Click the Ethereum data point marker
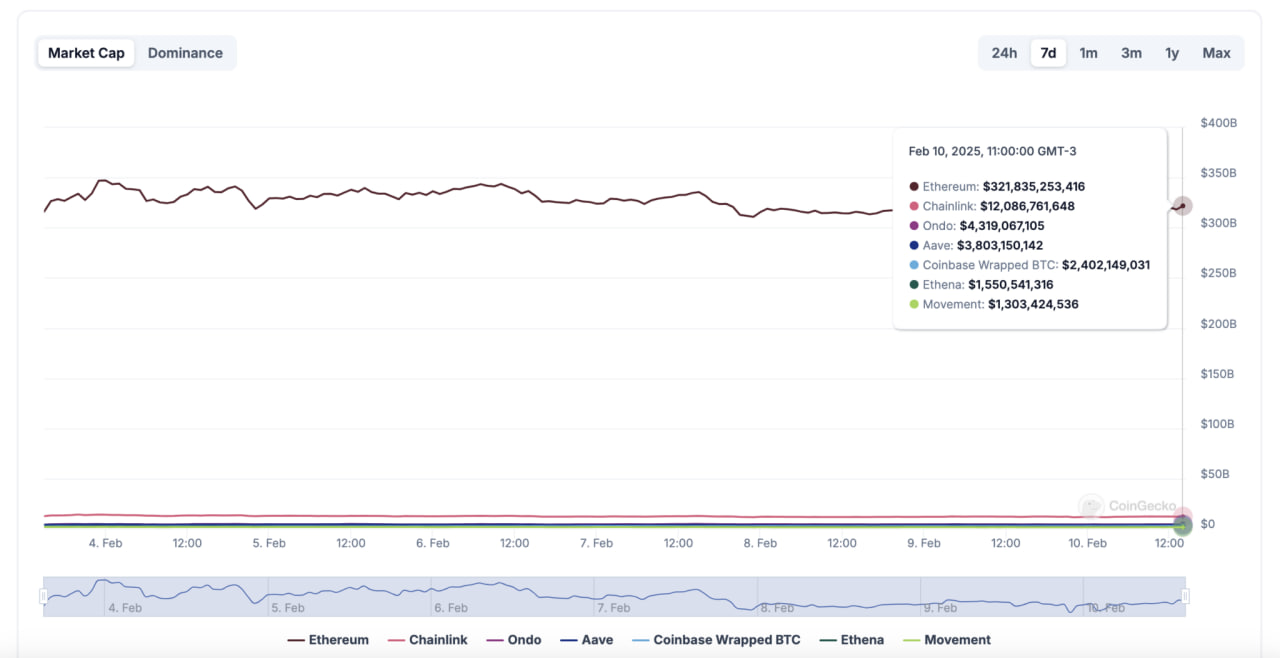This screenshot has height=658, width=1280. tap(1182, 206)
